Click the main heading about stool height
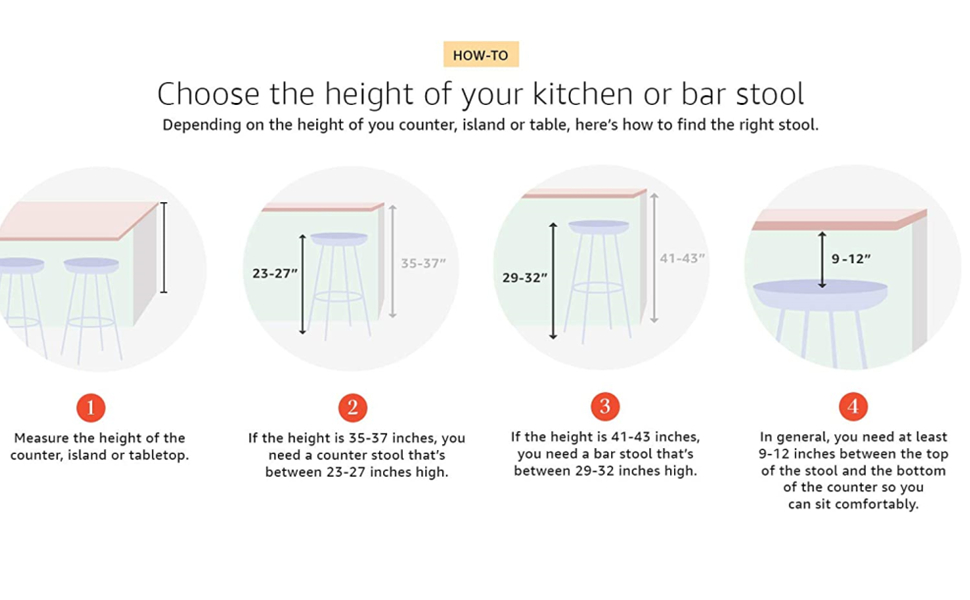Image resolution: width=970 pixels, height=600 pixels. 480,94
